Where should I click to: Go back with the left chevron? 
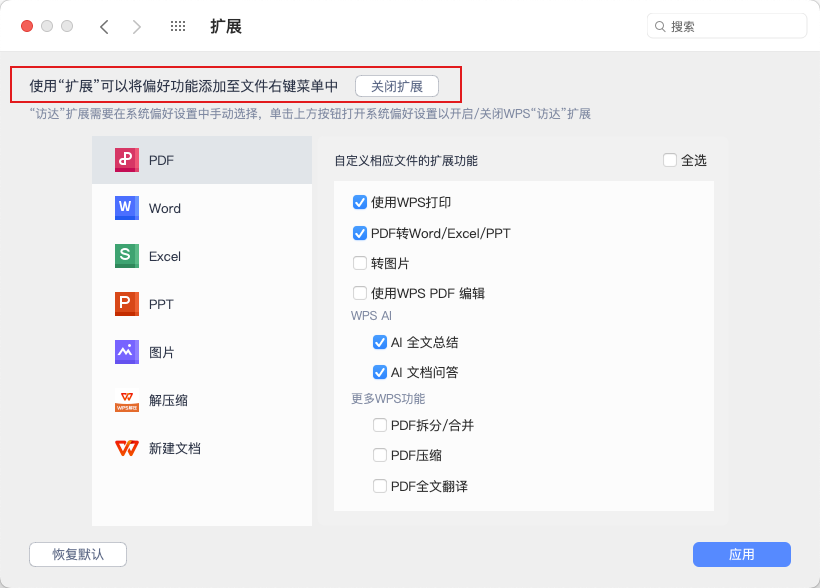104,27
